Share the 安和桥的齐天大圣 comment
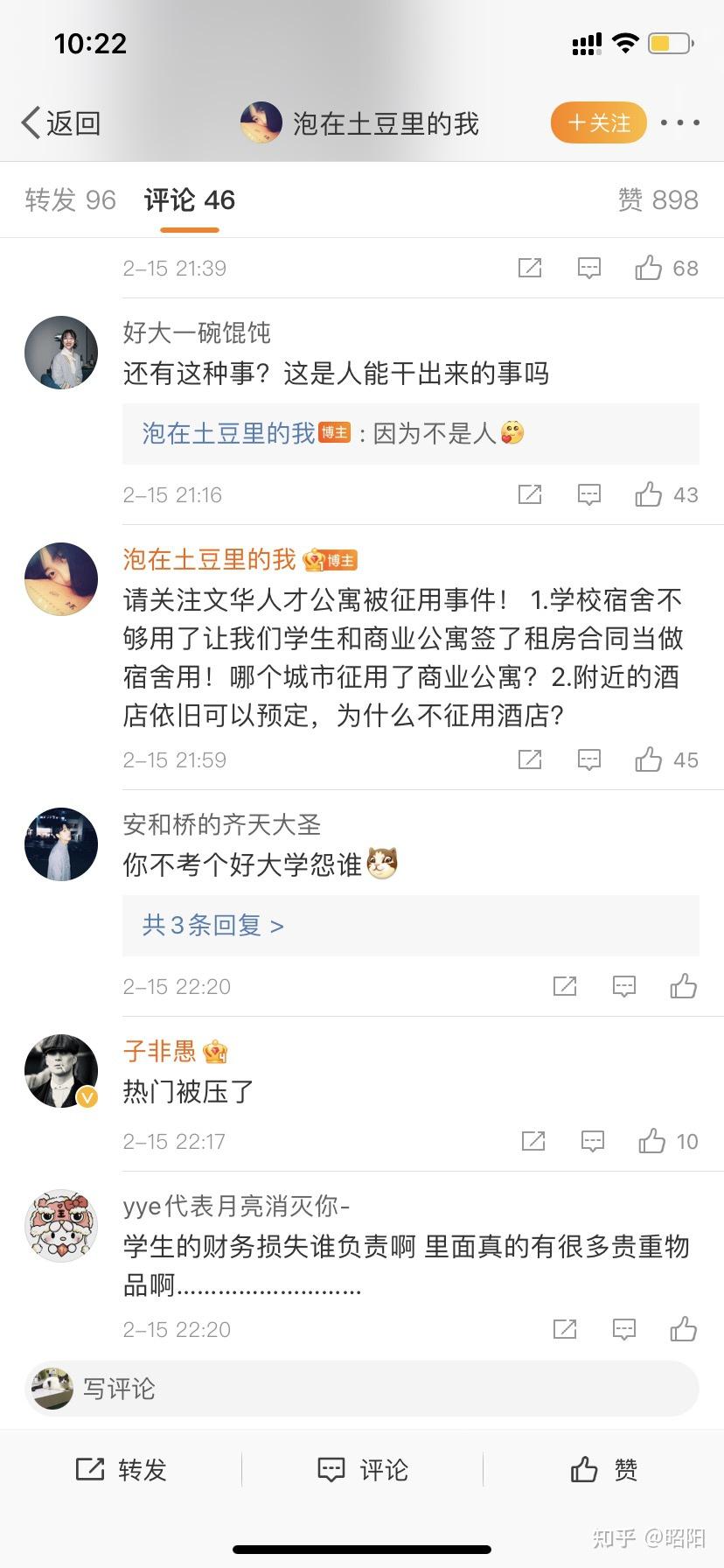 click(565, 987)
